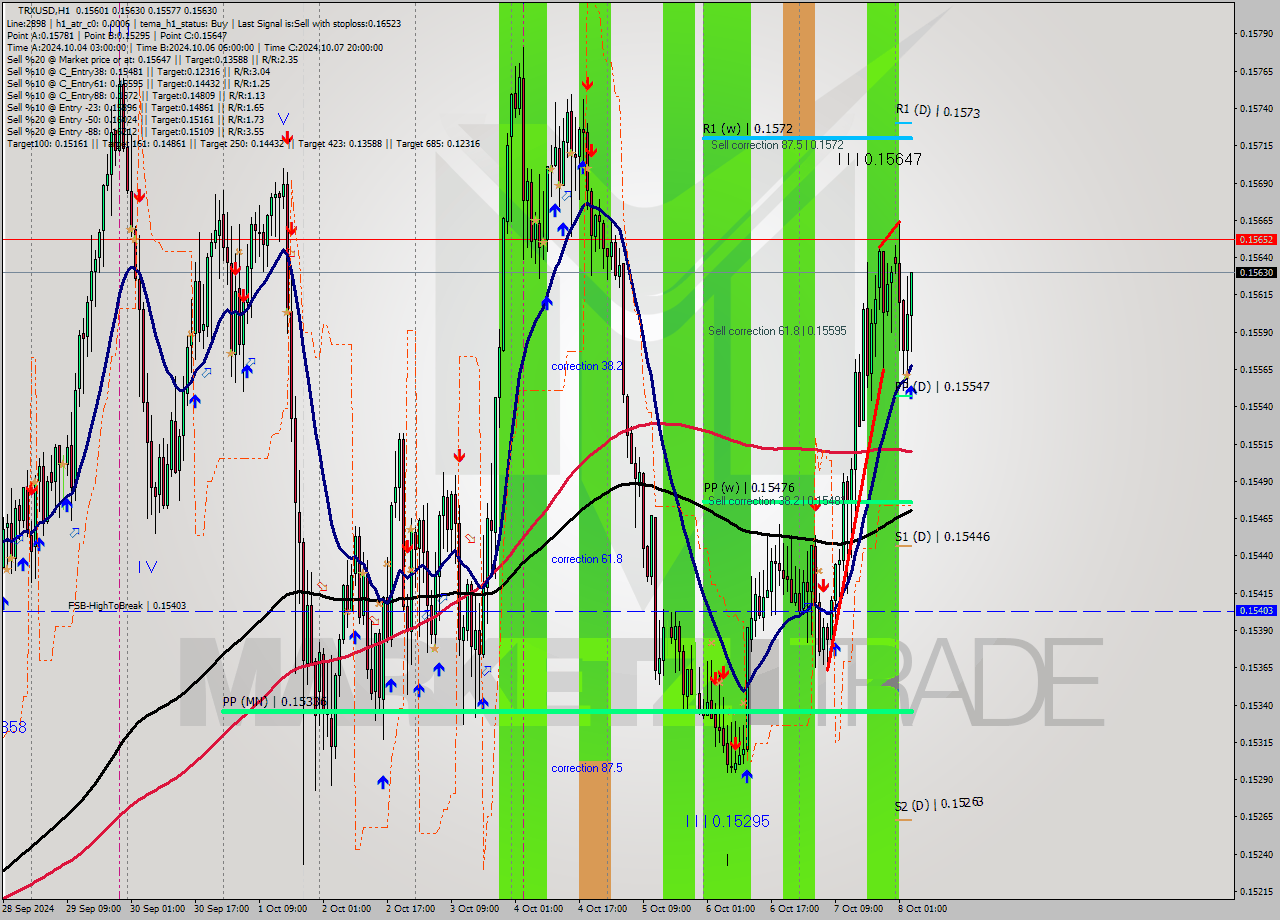Click the '6 Oct 17:00' time label
The image size is (1280, 920).
coord(795,909)
